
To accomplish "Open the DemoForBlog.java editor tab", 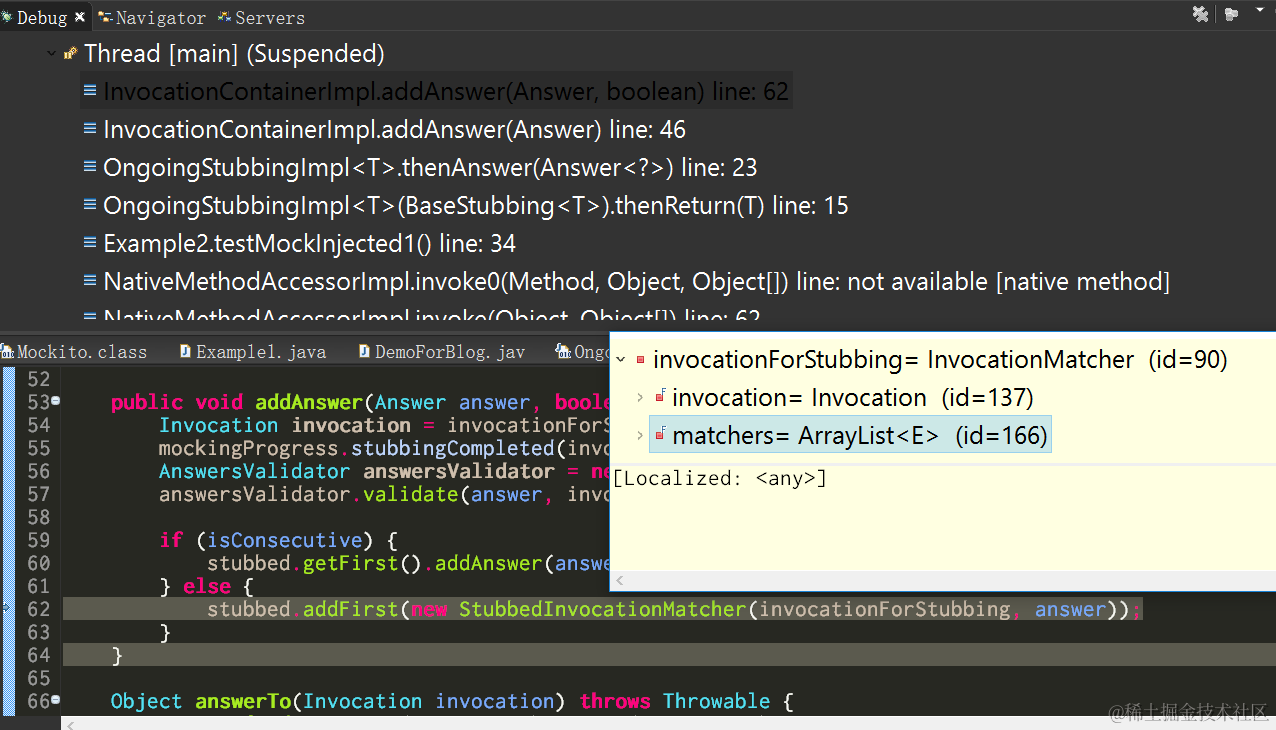I will [449, 352].
